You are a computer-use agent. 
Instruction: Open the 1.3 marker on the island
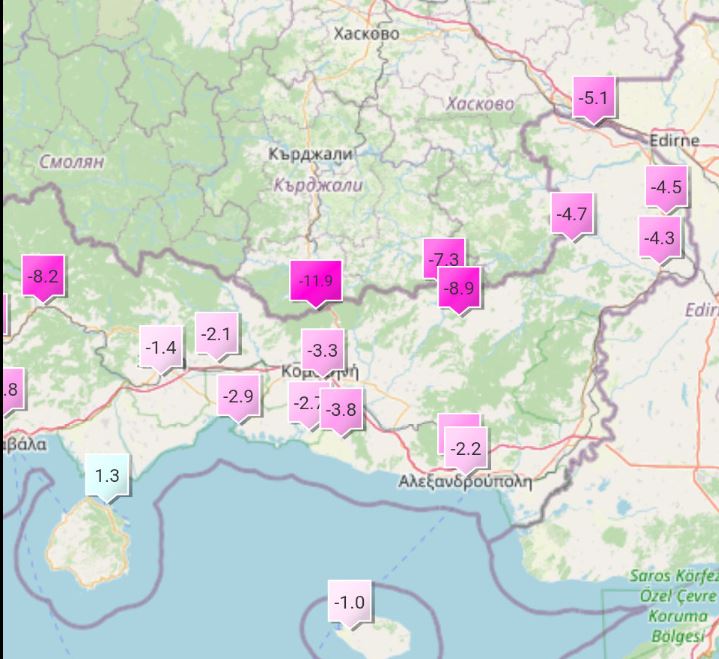107,476
